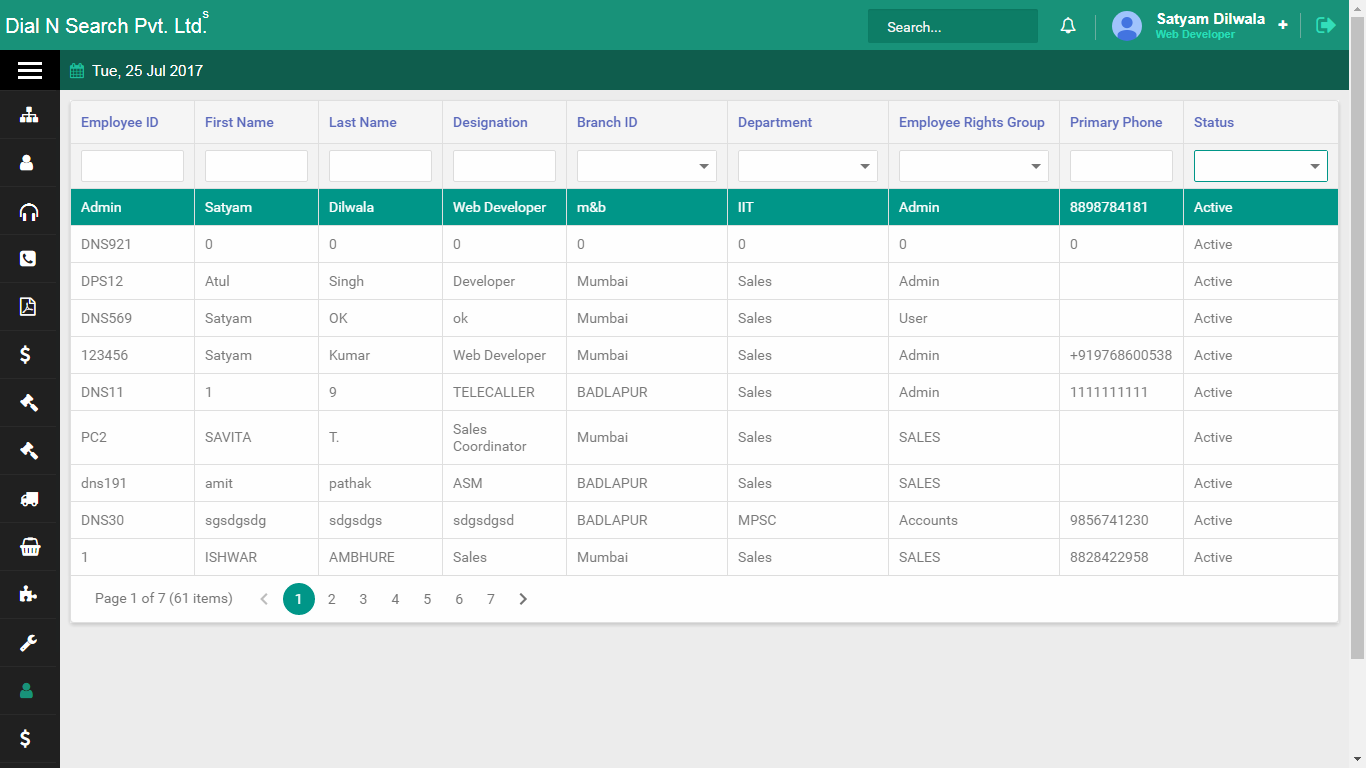This screenshot has height=768, width=1366.
Task: Go to page 3
Action: pyautogui.click(x=363, y=599)
